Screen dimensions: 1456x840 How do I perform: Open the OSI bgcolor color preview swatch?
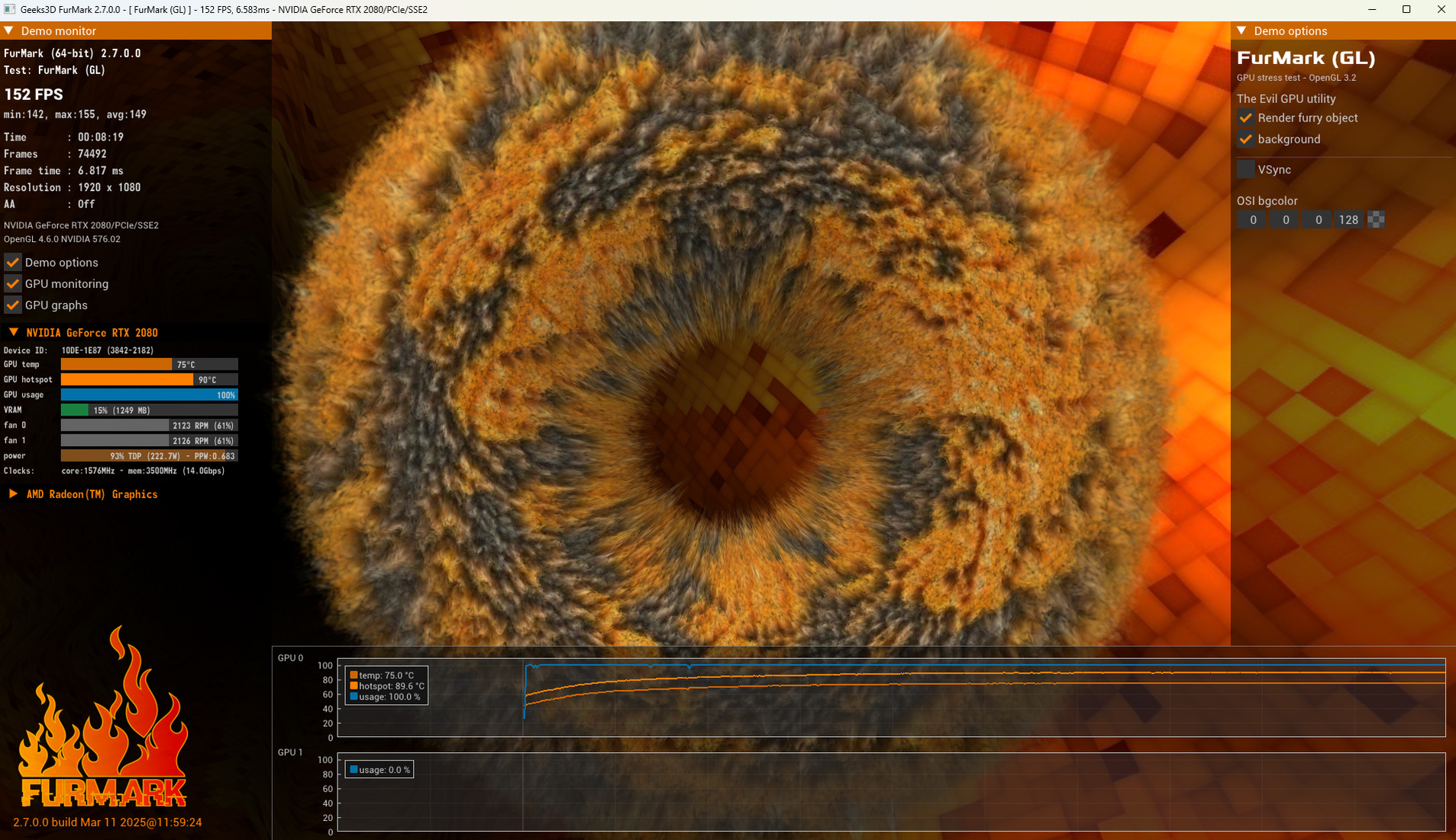tap(1376, 220)
